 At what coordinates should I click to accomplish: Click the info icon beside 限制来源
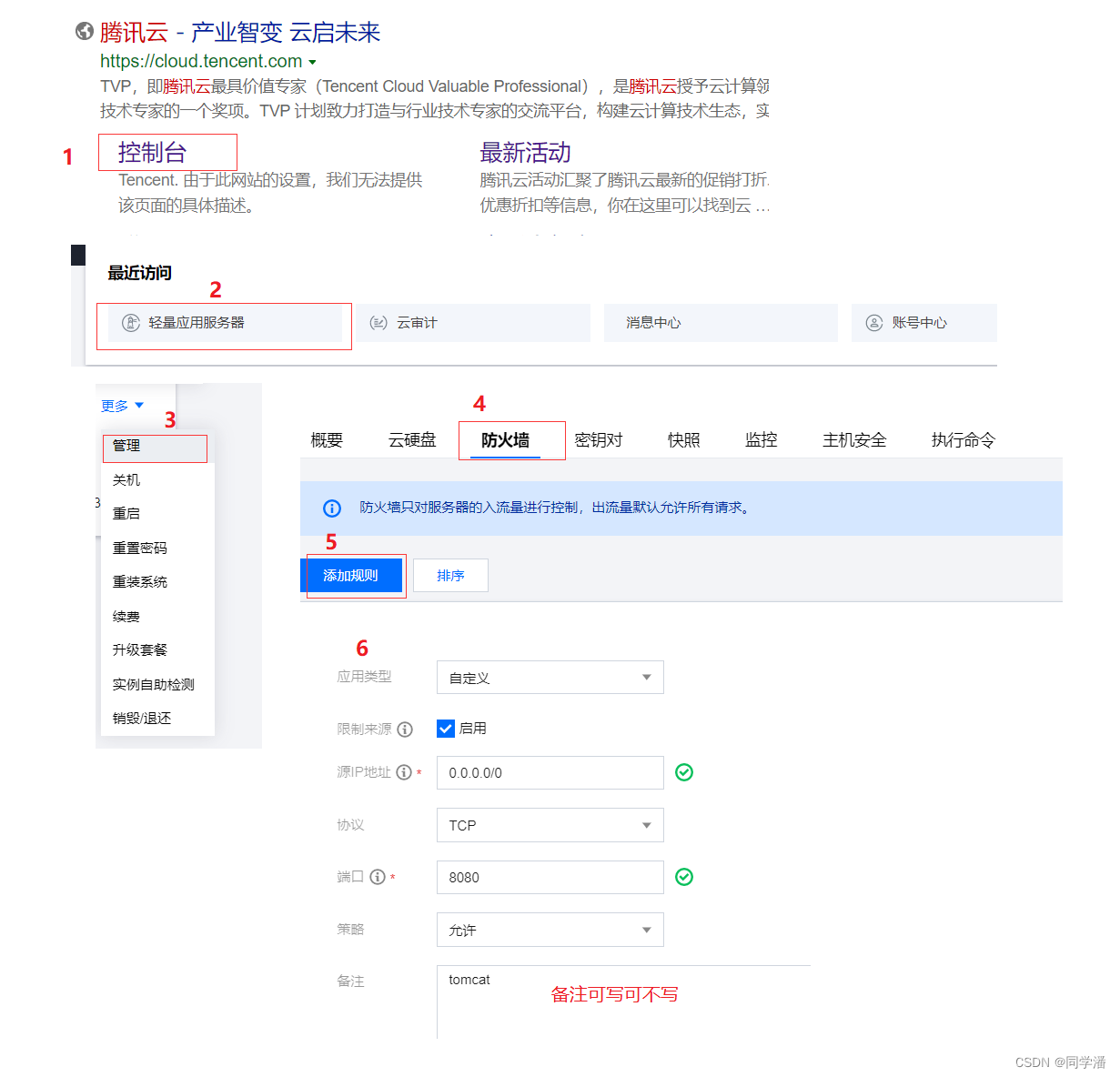tap(404, 729)
